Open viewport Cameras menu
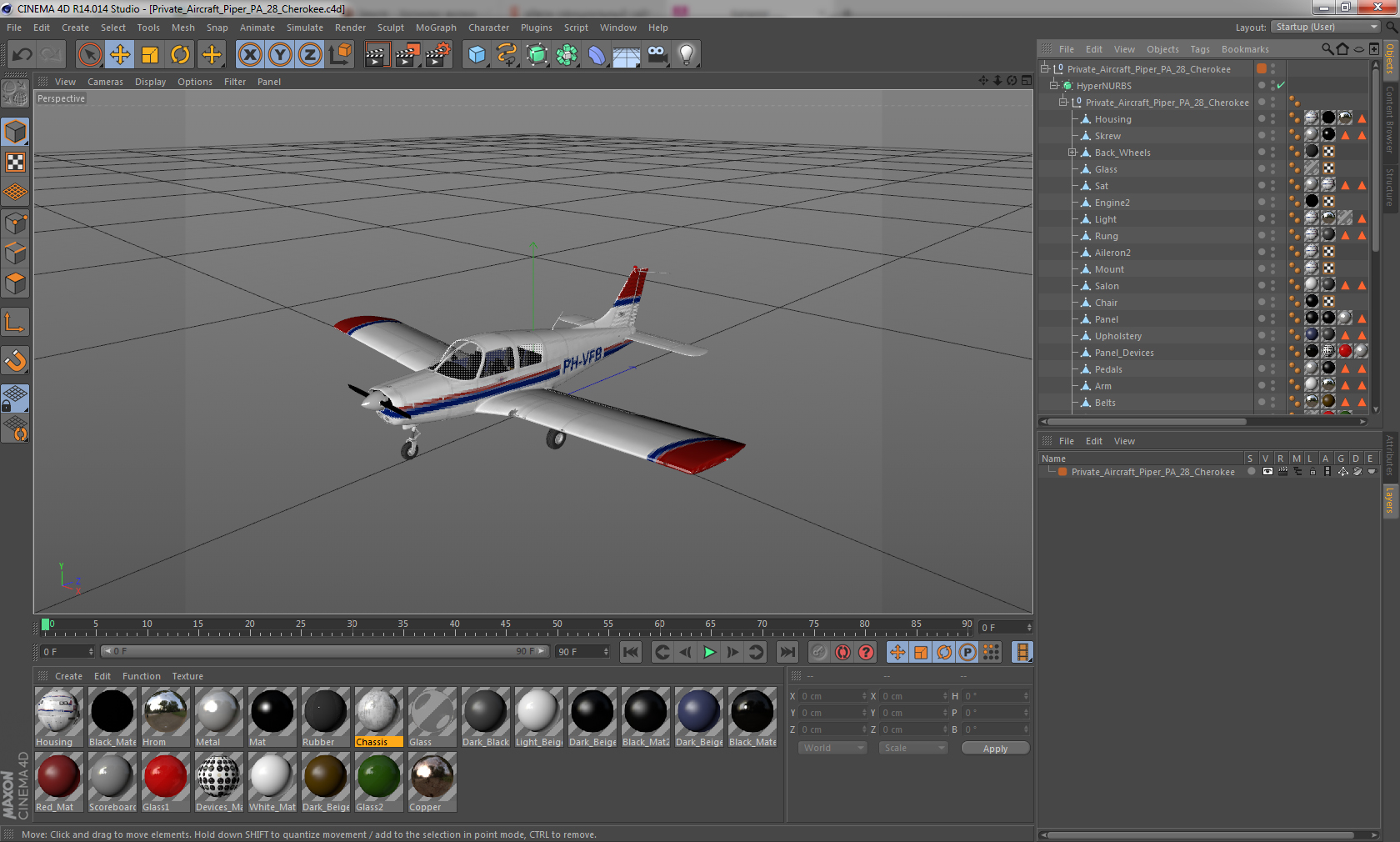 [105, 82]
